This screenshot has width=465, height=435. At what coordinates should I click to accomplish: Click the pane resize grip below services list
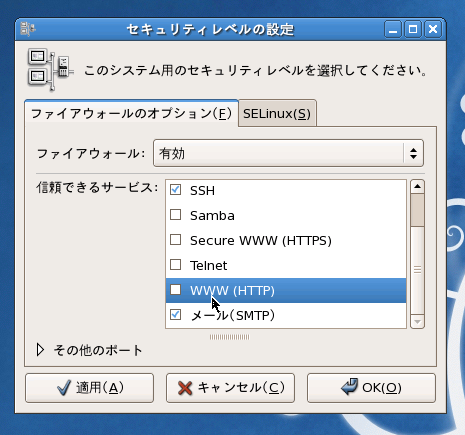(x=230, y=337)
